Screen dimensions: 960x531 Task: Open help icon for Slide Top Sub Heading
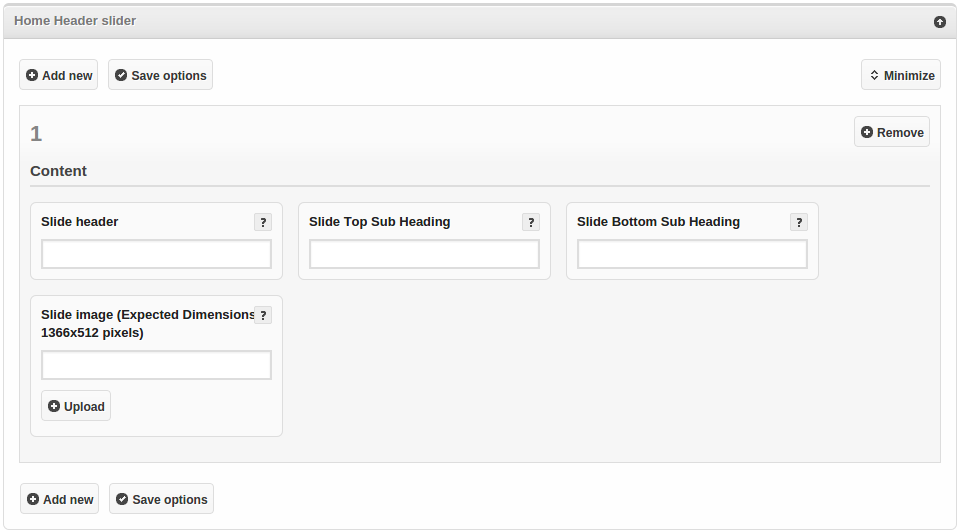[531, 223]
